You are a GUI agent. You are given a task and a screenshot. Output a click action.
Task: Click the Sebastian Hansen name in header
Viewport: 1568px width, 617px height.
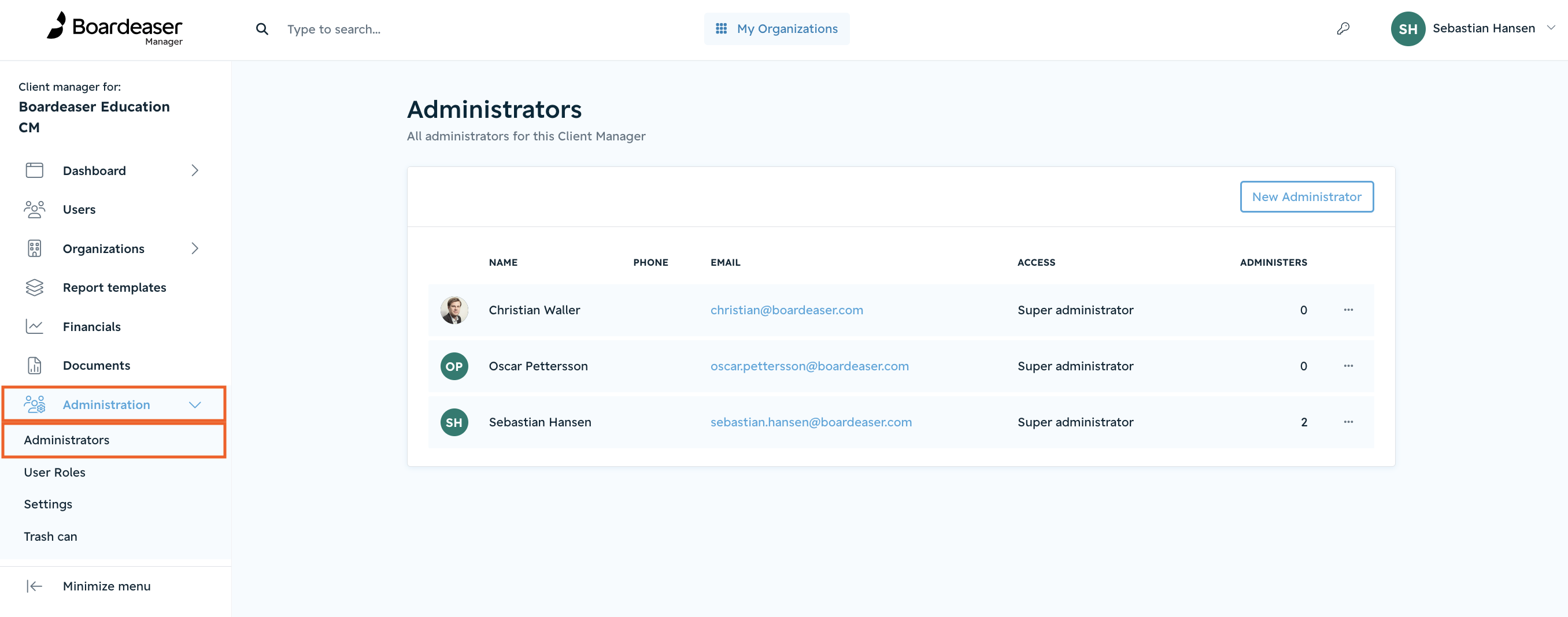pos(1484,28)
